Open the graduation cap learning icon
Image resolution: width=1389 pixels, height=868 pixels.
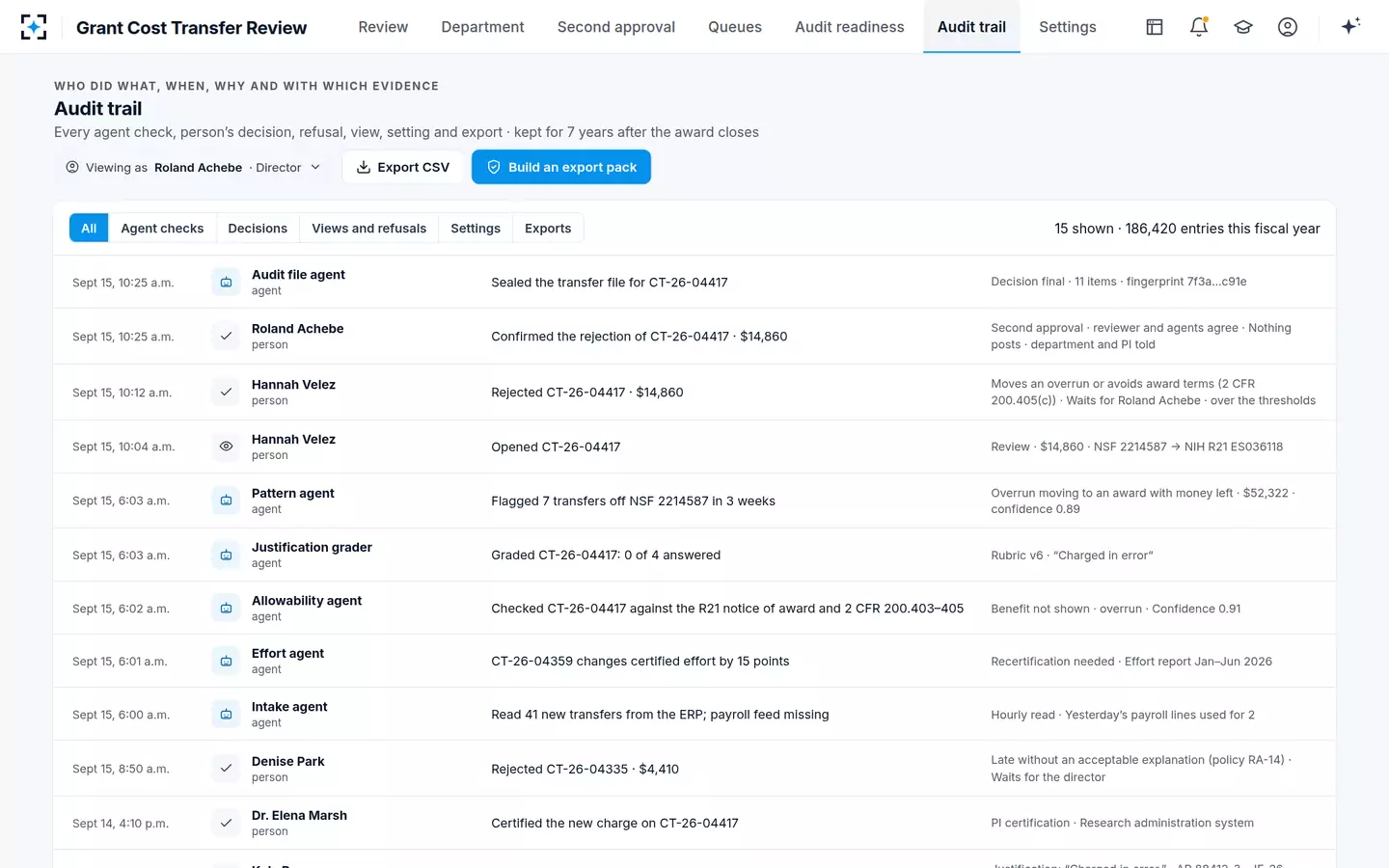(1243, 27)
